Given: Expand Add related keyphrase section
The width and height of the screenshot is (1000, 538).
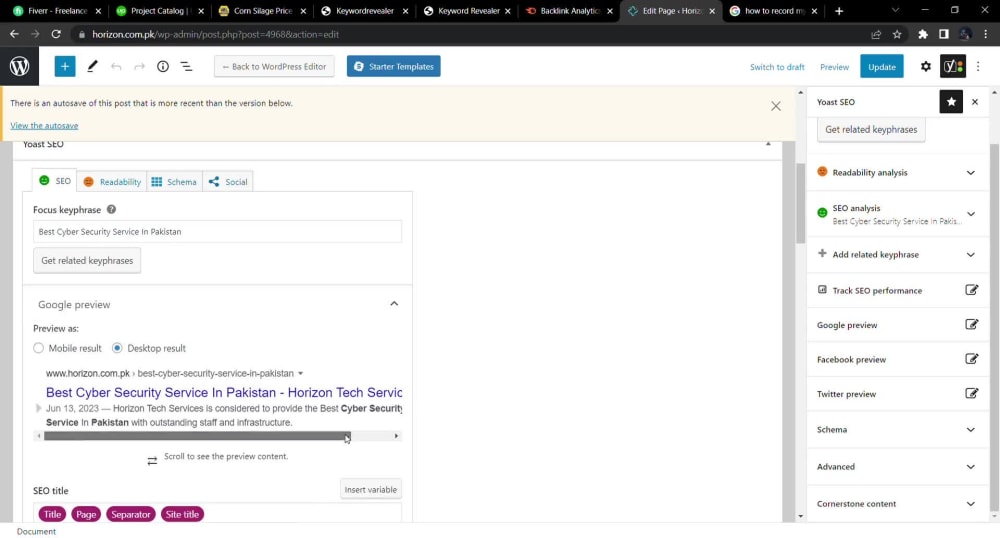Looking at the screenshot, I should tap(896, 254).
